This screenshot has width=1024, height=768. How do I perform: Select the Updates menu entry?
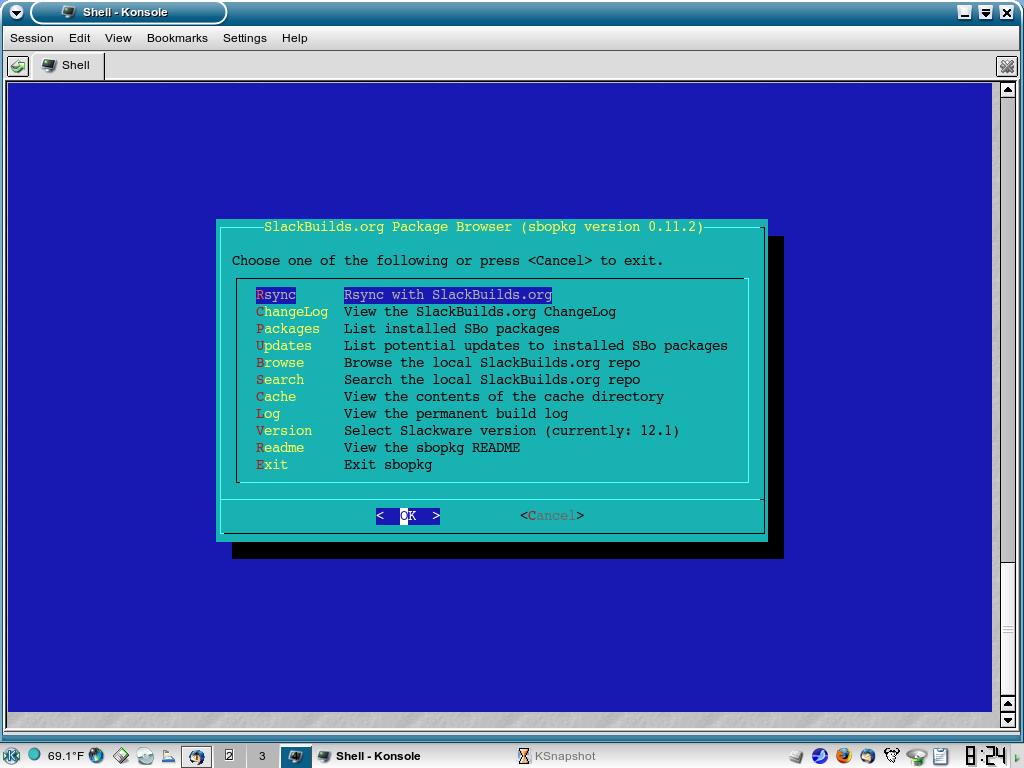[x=283, y=345]
